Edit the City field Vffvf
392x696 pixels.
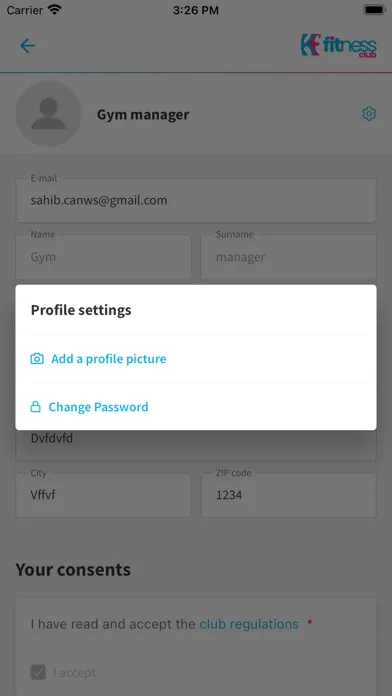pos(103,495)
